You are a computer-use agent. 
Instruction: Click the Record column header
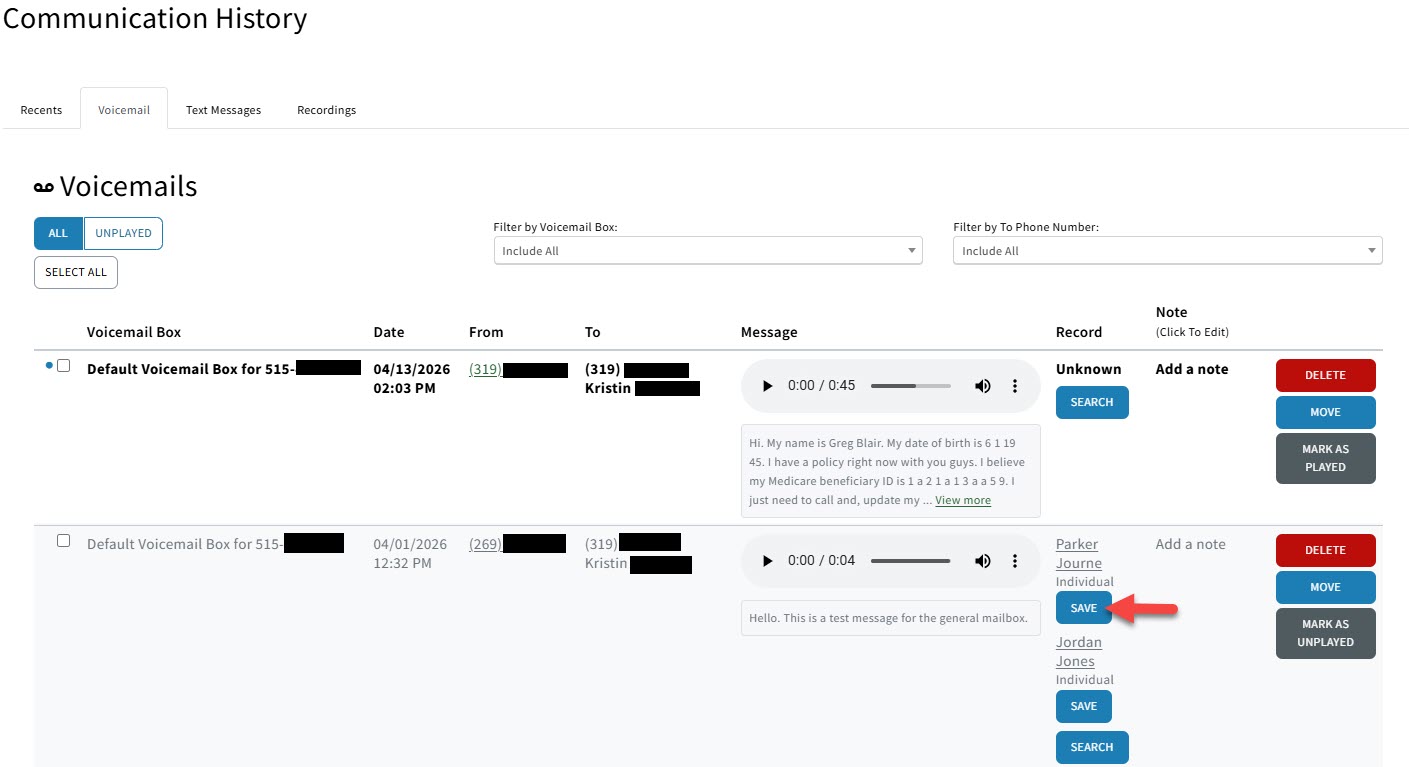click(x=1079, y=332)
